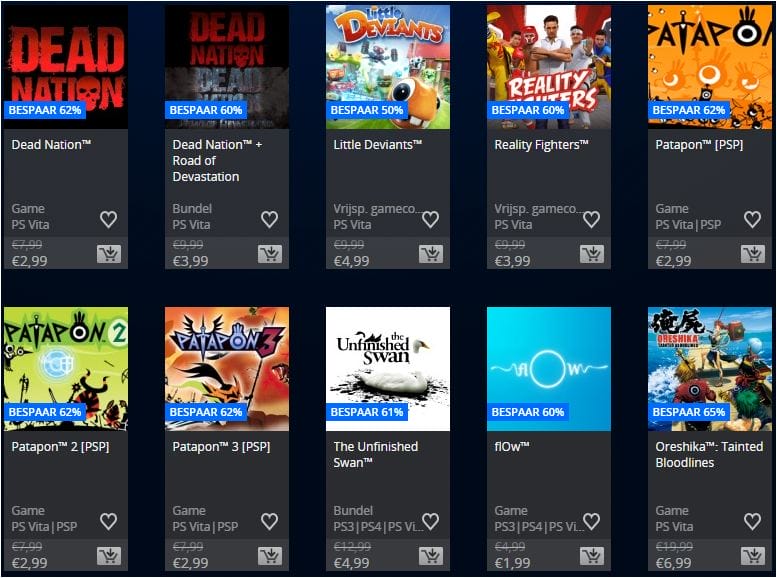Add flOw to shopping cart
Screen dimensions: 777x578
pos(592,556)
